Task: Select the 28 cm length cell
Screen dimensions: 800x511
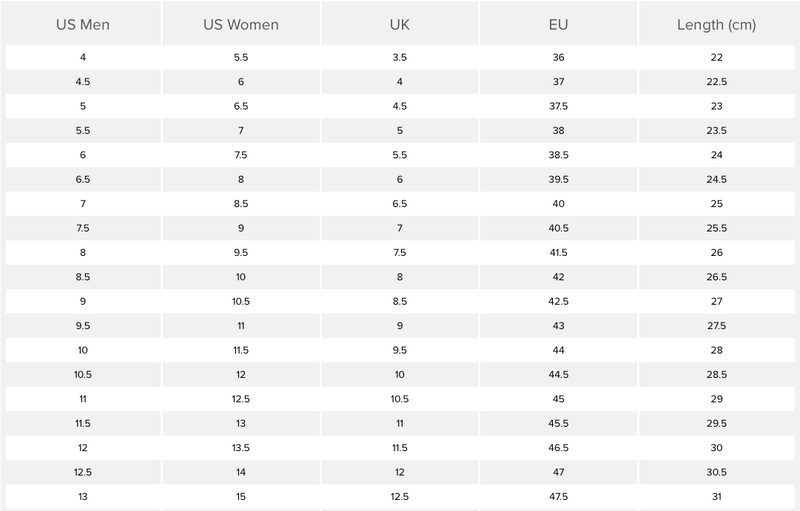Action: 716,350
